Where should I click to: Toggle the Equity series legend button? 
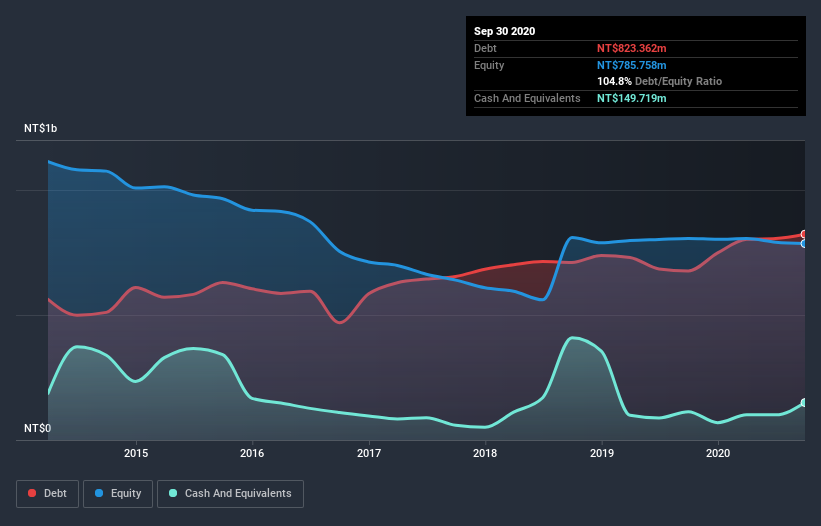[118, 494]
